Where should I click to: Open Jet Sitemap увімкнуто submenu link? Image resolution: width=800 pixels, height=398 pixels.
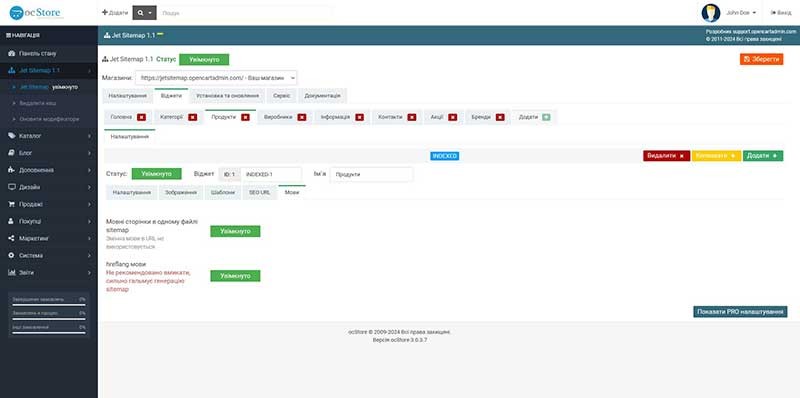(48, 87)
